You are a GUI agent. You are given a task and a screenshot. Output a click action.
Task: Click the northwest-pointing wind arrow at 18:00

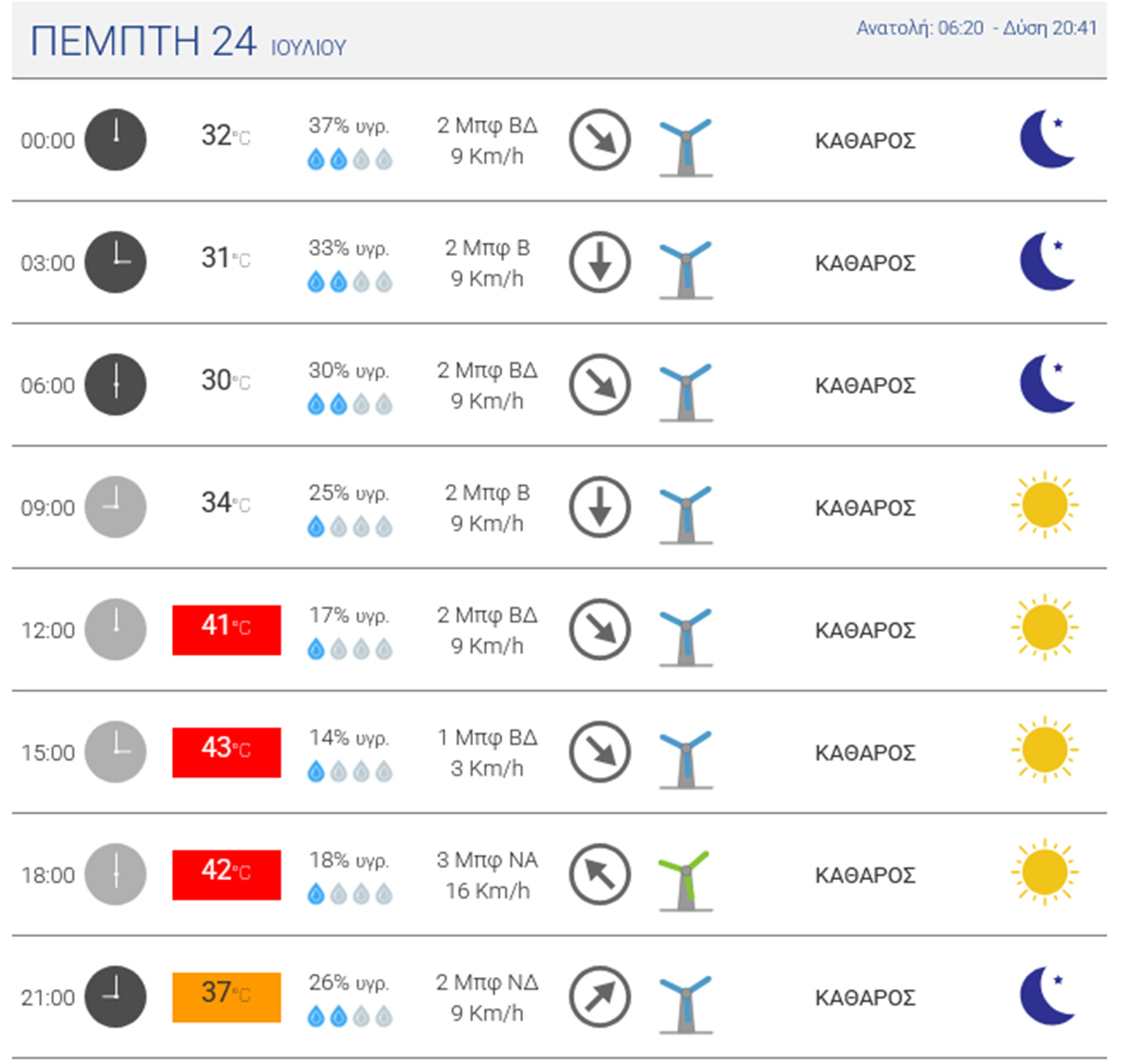599,874
